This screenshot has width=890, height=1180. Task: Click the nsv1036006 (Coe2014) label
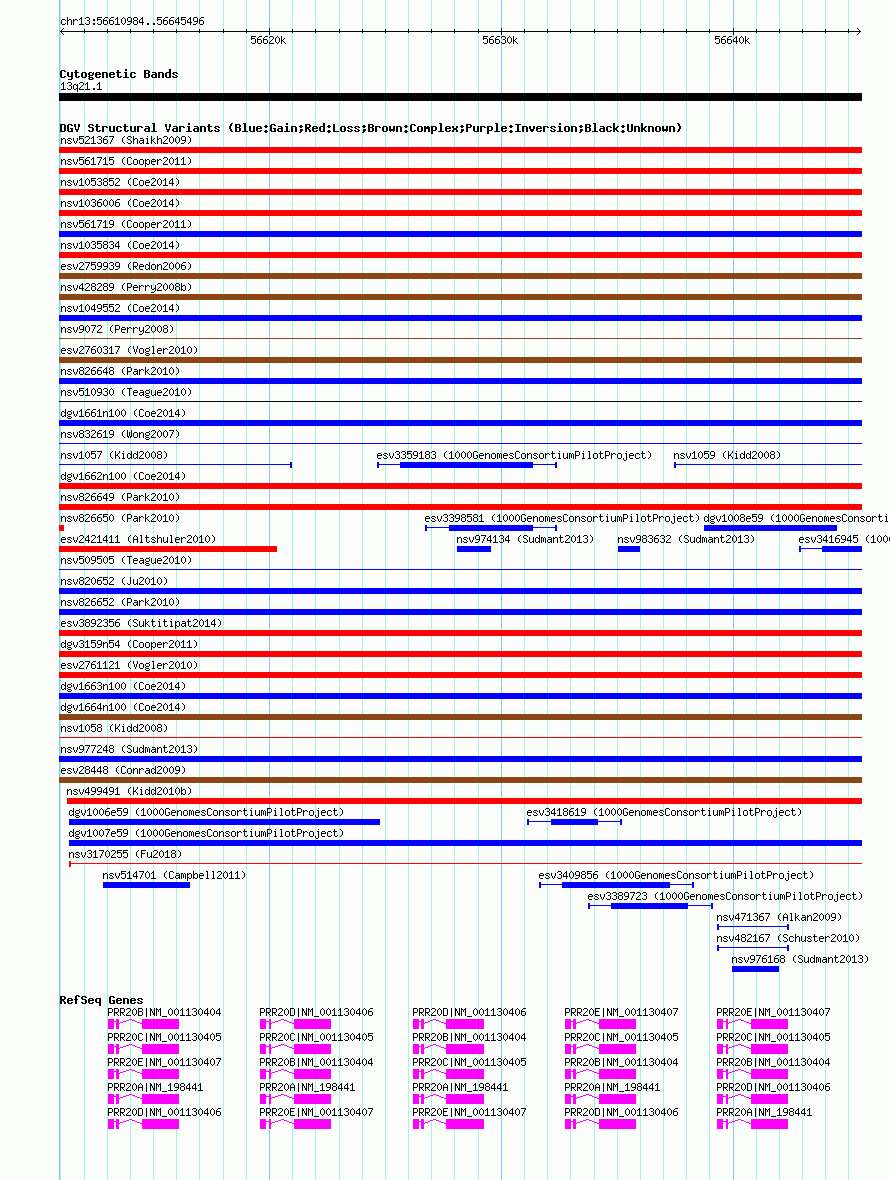pos(120,203)
